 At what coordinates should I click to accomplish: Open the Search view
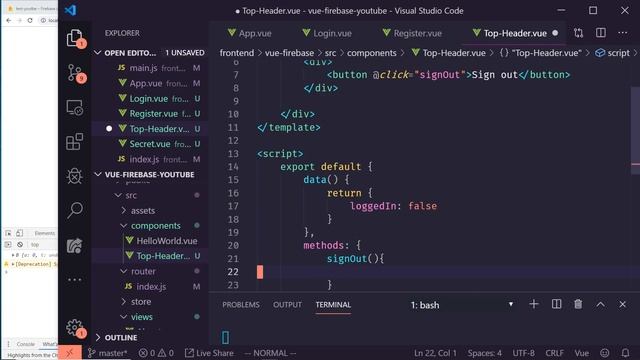point(75,210)
